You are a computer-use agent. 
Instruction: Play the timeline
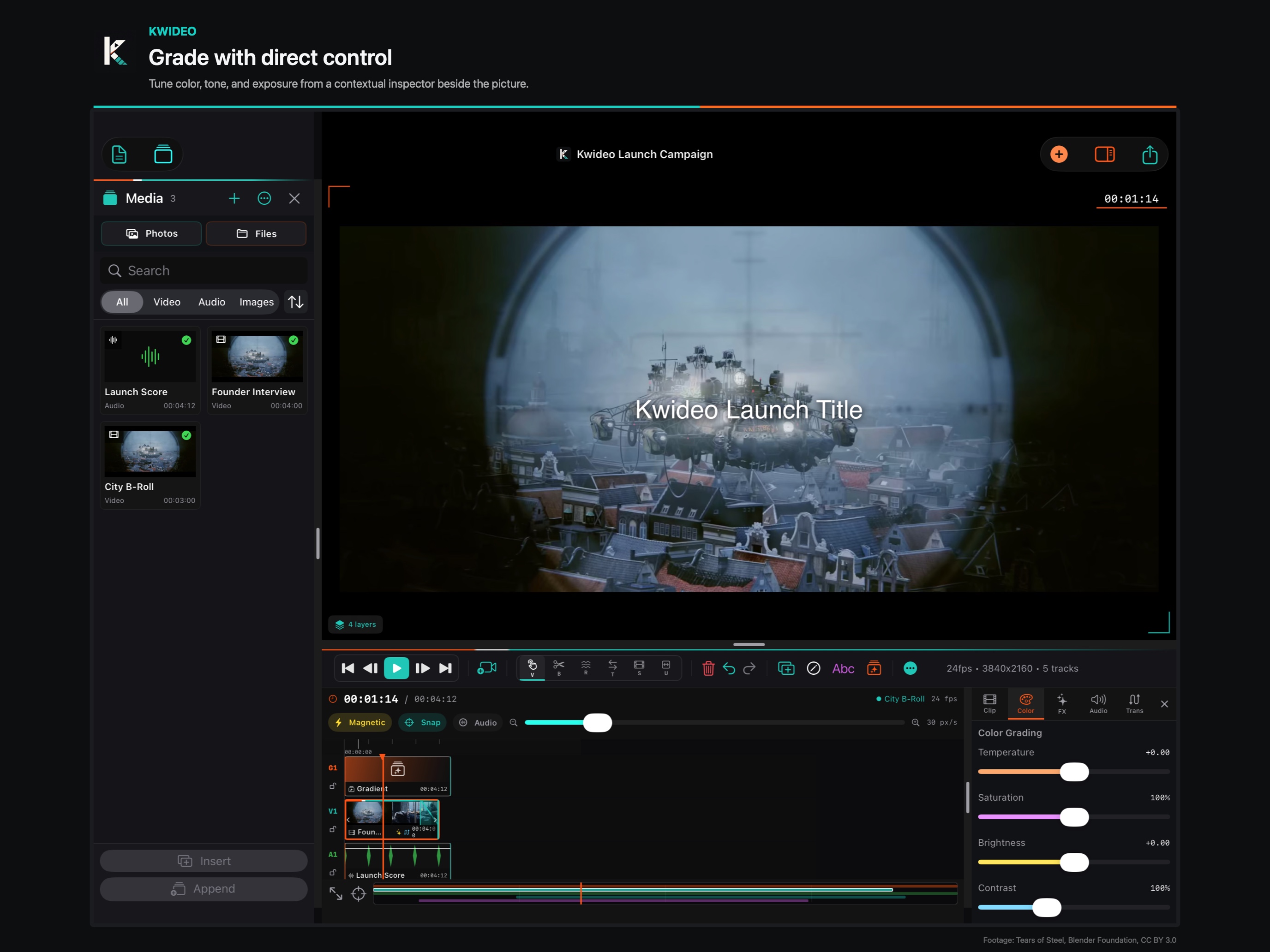(396, 668)
